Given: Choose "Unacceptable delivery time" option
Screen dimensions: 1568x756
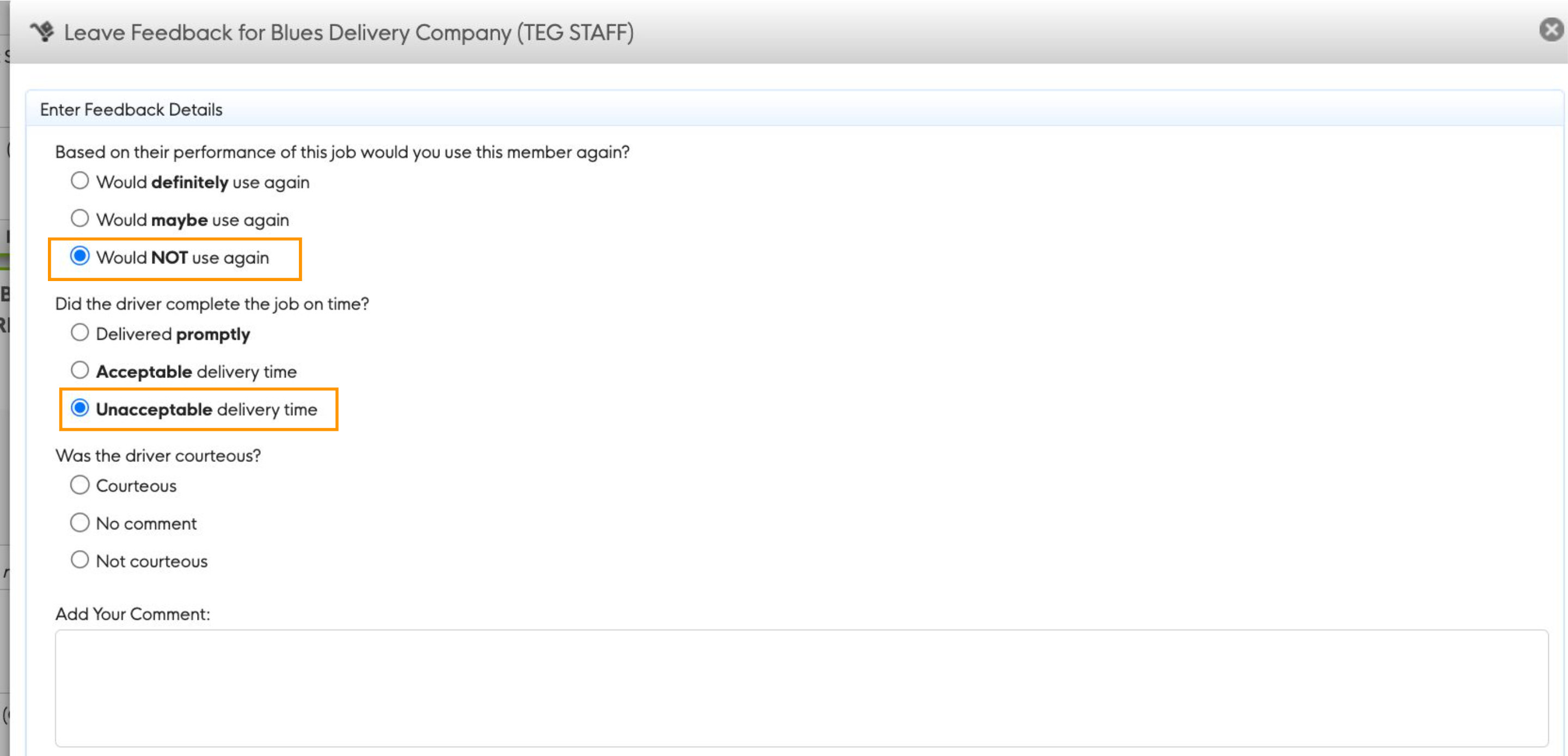Looking at the screenshot, I should (79, 408).
